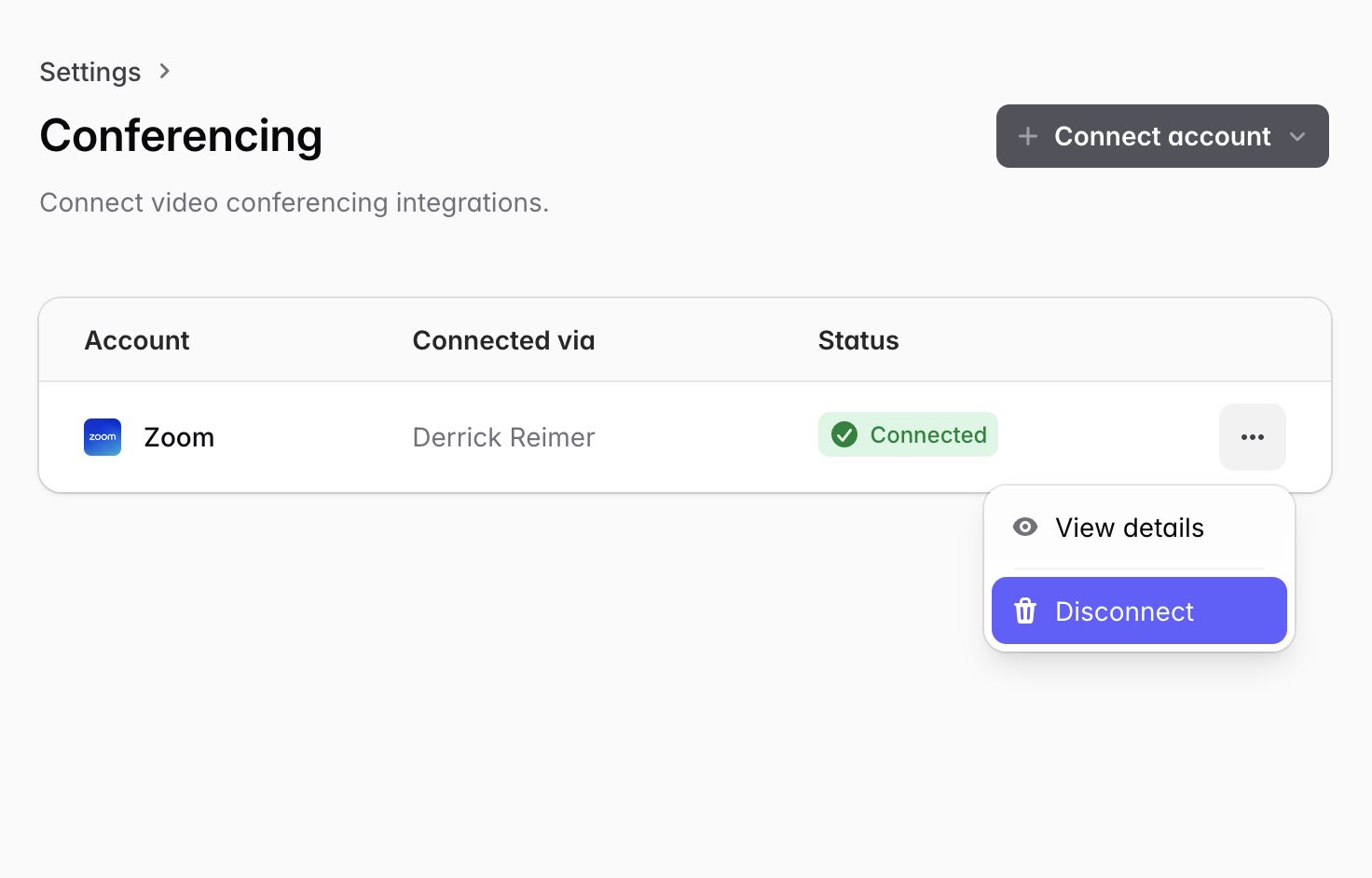Click the breadcrumb chevron beside Settings
Screen dimensions: 1372x878
coord(165,71)
